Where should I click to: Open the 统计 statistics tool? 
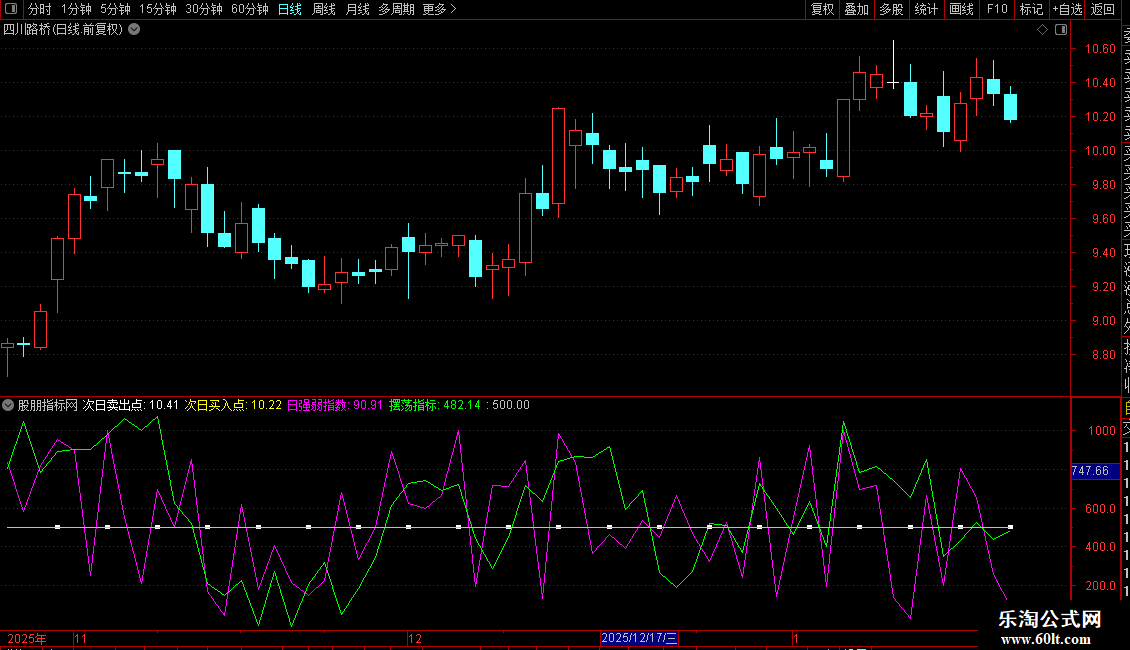(x=926, y=9)
